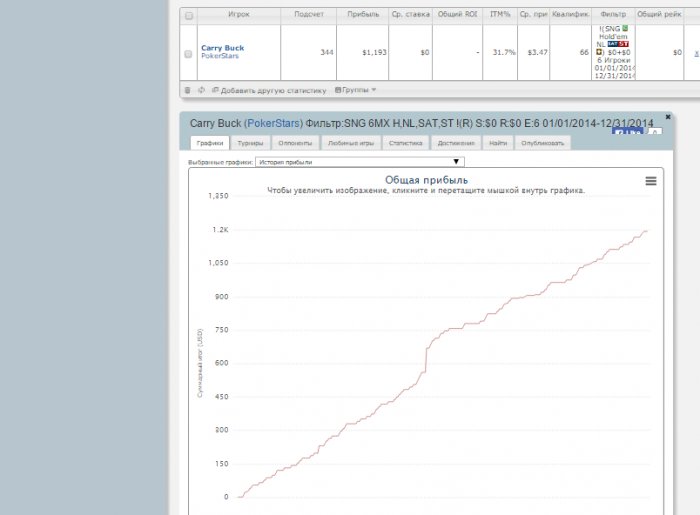Sort by the Прибыль column header
Screen dimensions: 700x515
pos(362,16)
